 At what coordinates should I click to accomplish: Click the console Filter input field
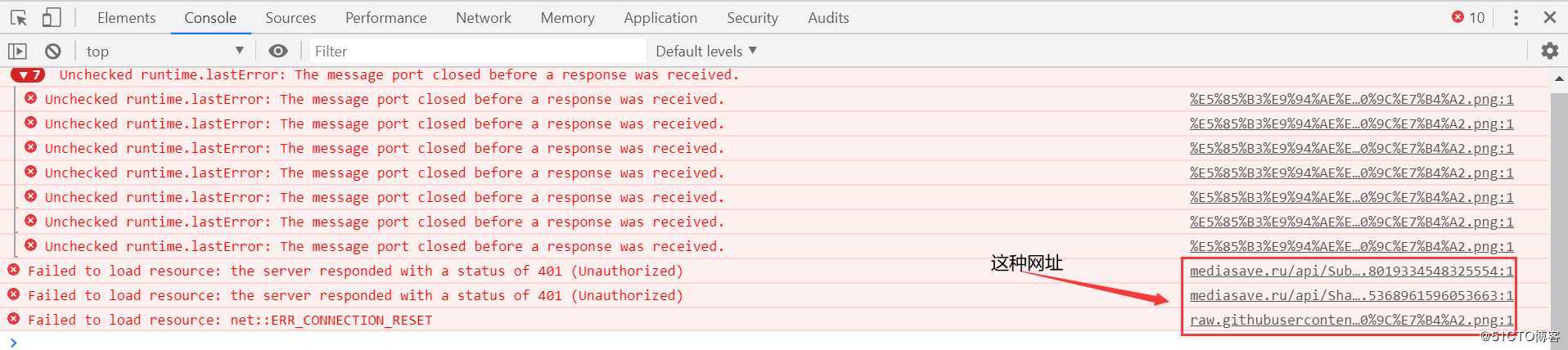tap(475, 51)
